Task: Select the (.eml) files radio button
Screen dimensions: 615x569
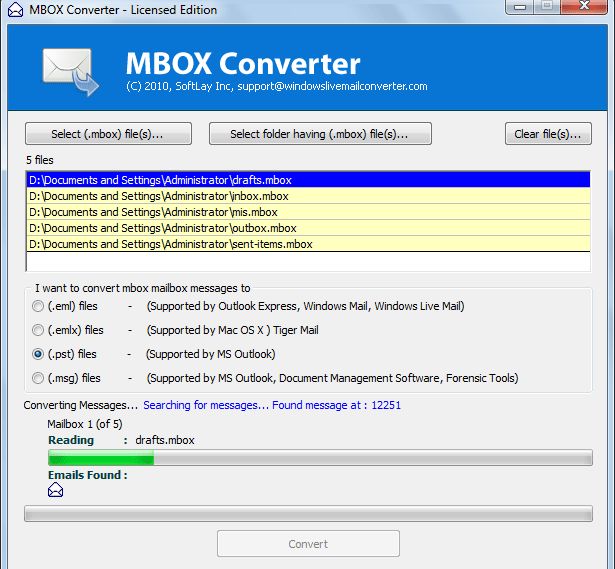Action: click(x=38, y=306)
